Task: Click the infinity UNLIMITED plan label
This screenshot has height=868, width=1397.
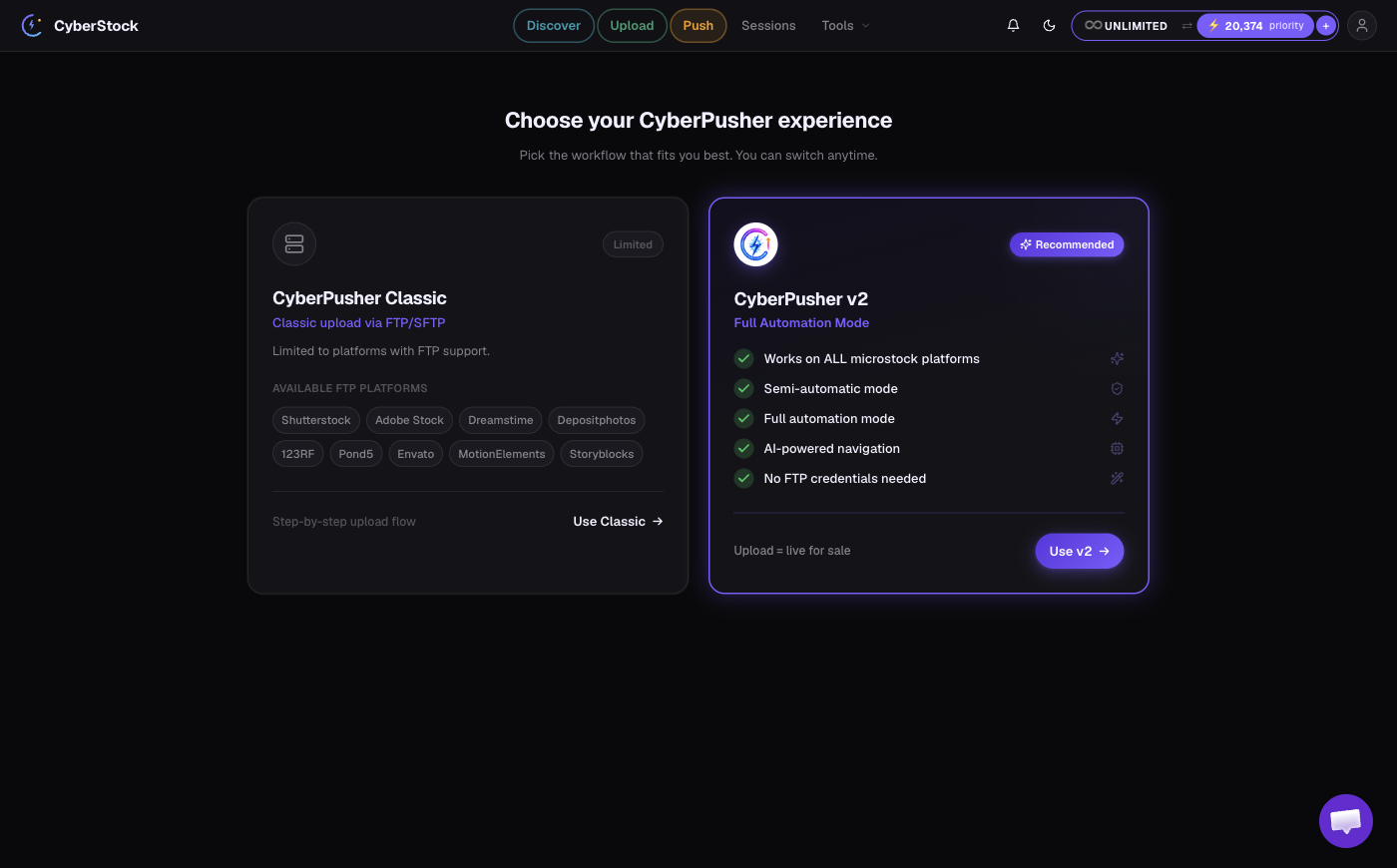Action: (1126, 26)
